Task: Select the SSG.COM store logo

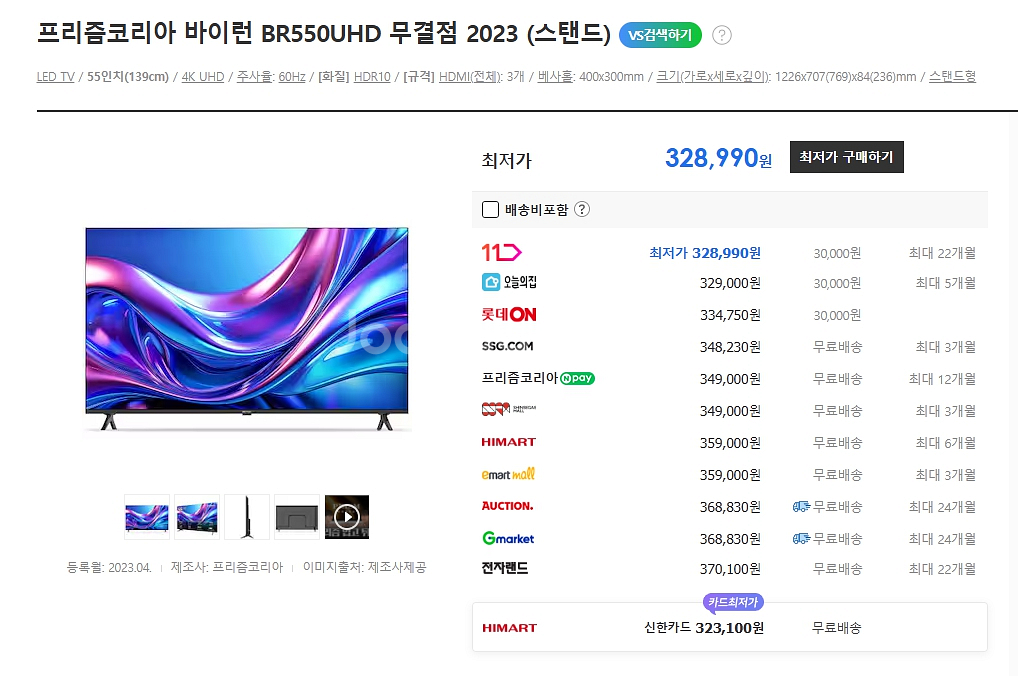Action: (507, 346)
